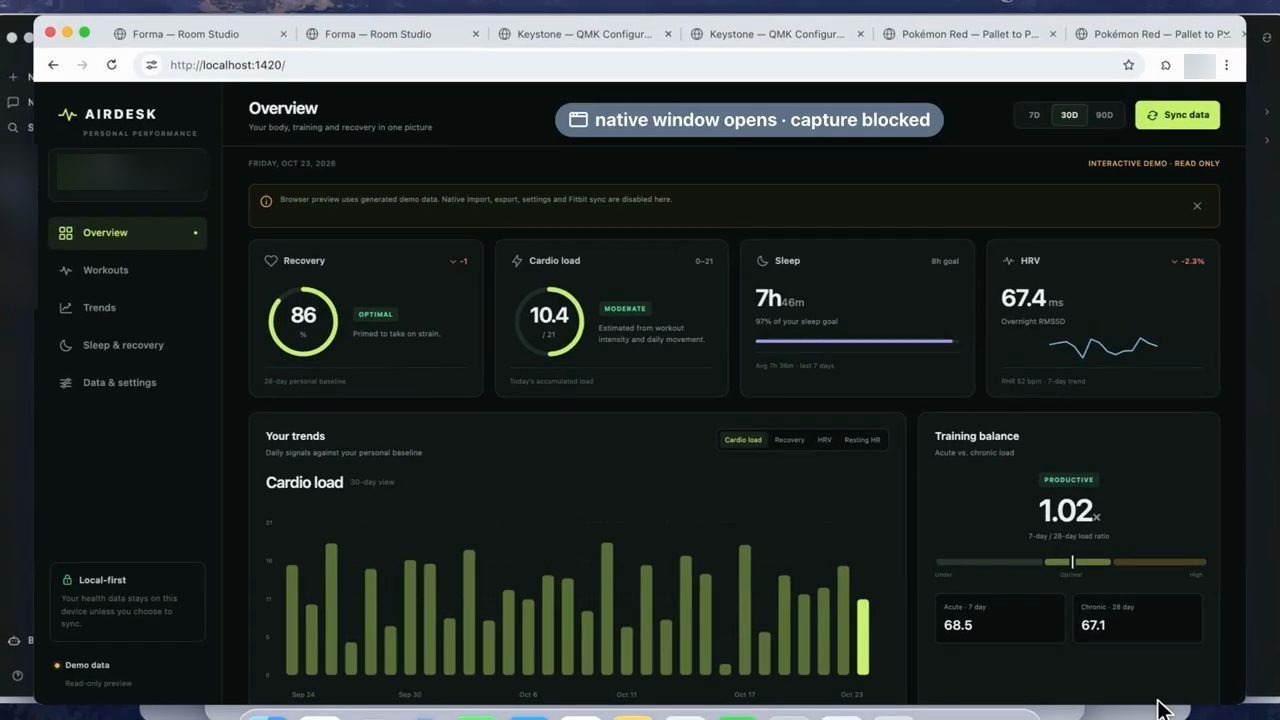Click the Chronic 28 day value 67.1
Image resolution: width=1280 pixels, height=720 pixels.
tap(1093, 626)
